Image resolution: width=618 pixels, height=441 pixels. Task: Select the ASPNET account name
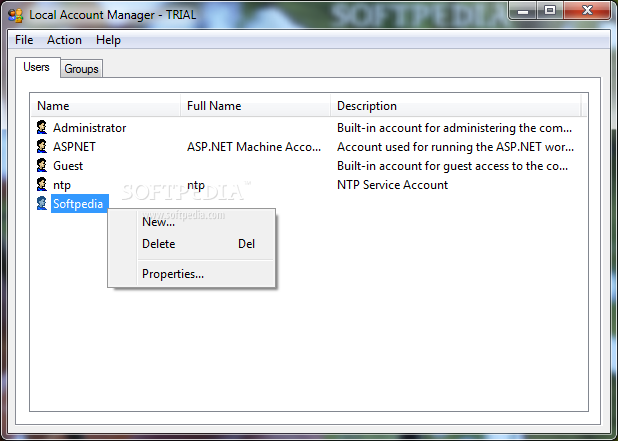point(74,147)
